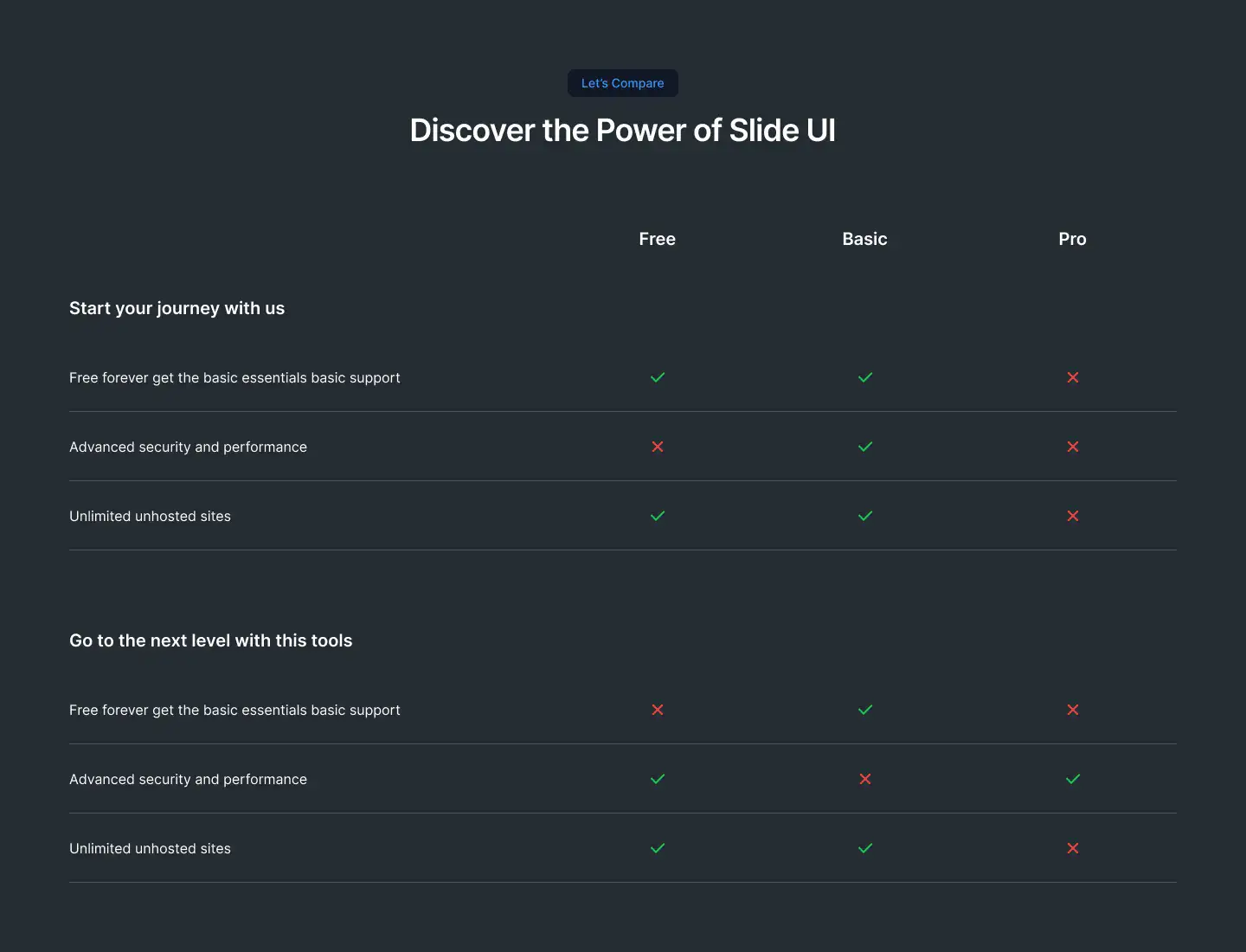The image size is (1246, 952).
Task: Click Basic checkmark for Advanced security under Start your journey
Action: (865, 447)
